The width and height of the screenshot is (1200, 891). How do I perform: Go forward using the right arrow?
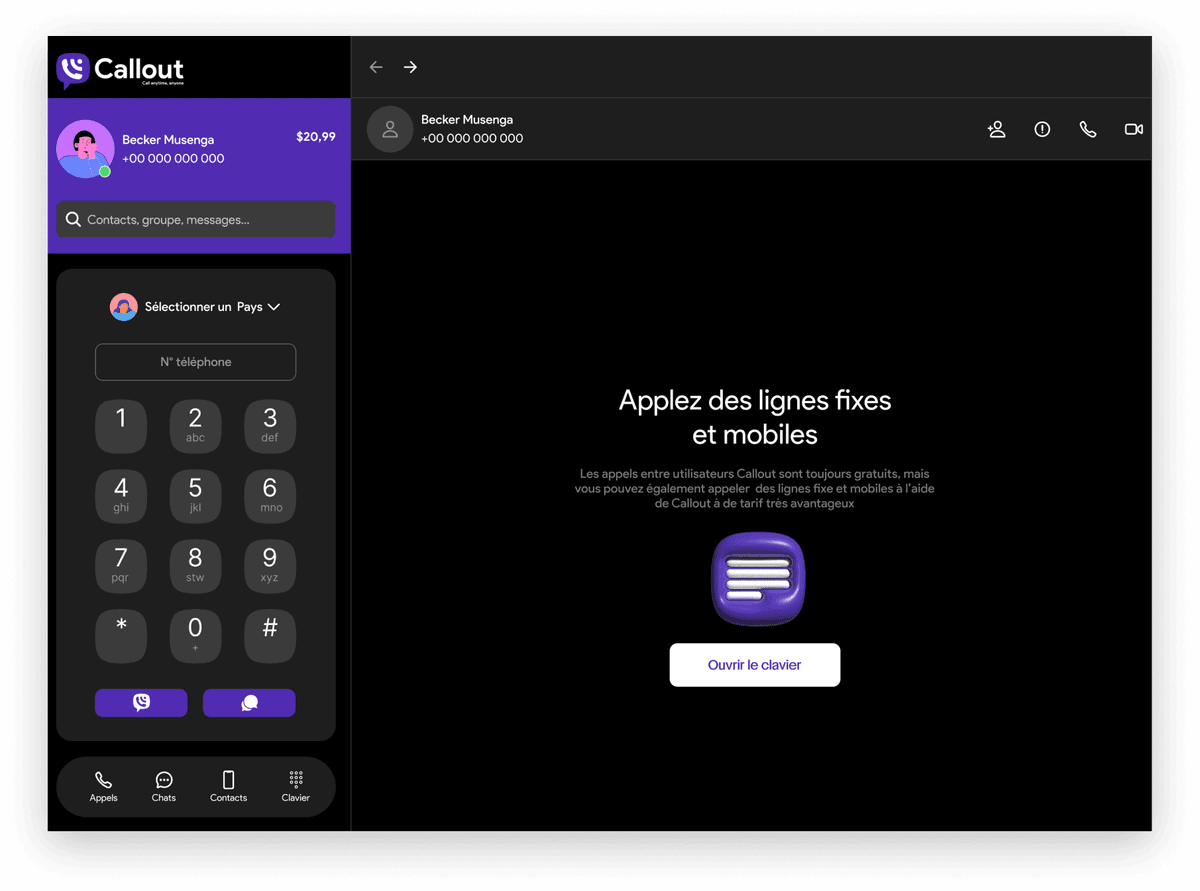click(x=410, y=67)
